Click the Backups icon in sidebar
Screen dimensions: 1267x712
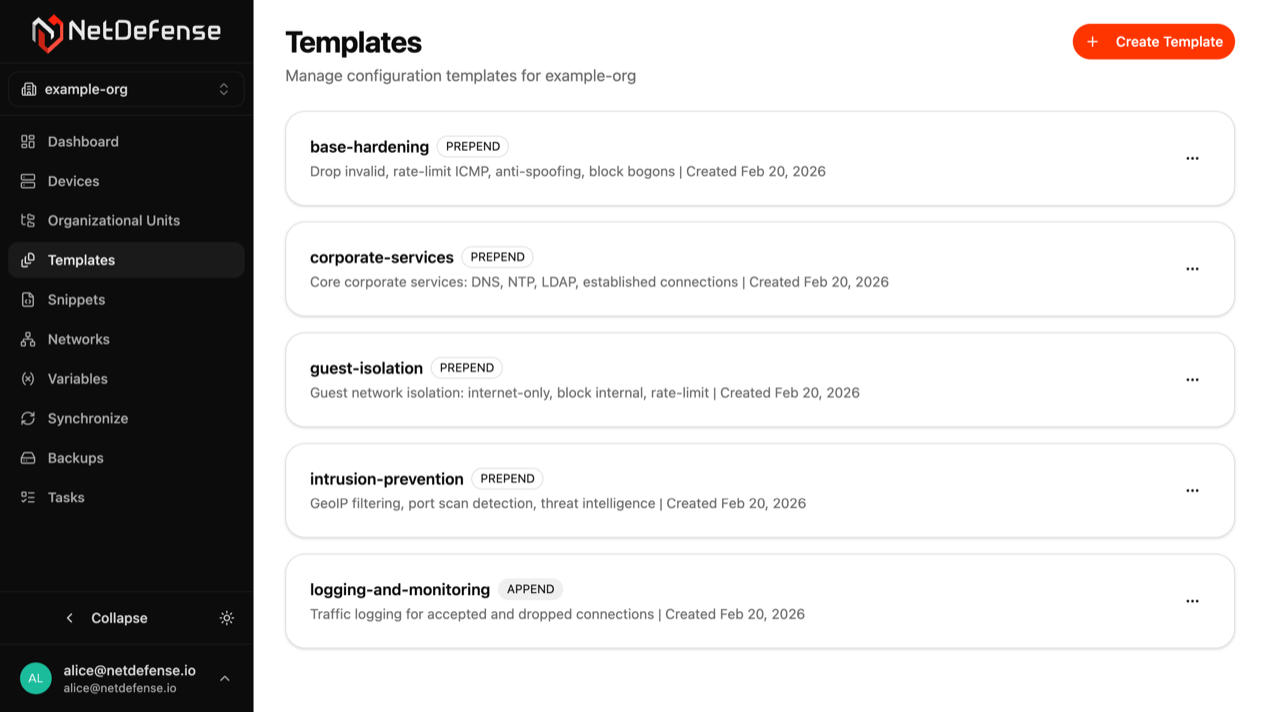tap(28, 457)
